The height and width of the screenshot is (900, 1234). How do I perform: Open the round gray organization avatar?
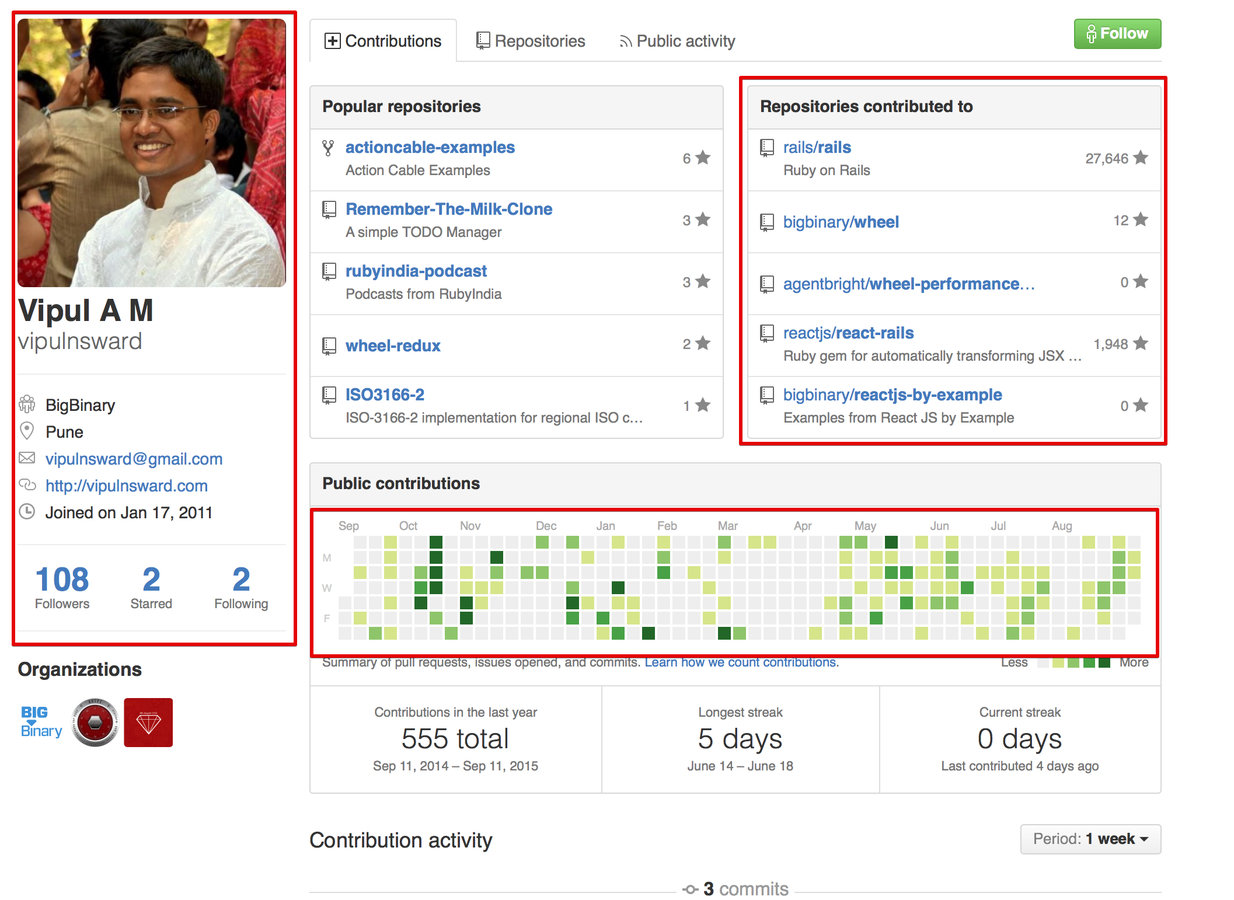[x=95, y=722]
